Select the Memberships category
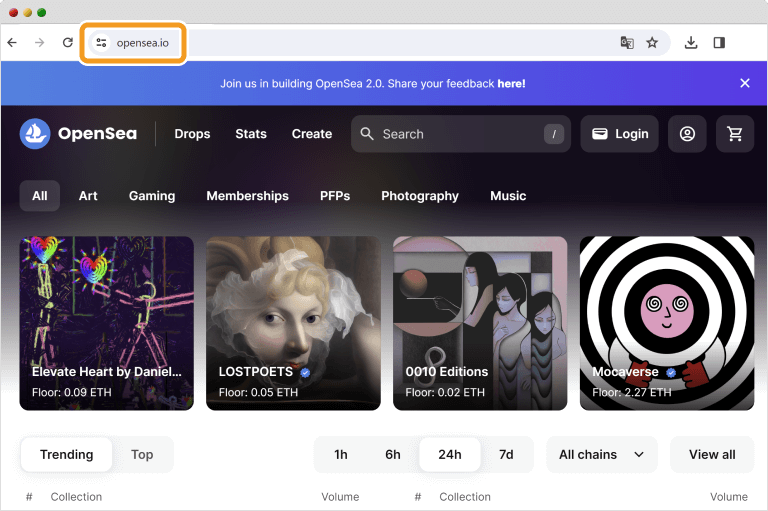 [x=247, y=196]
